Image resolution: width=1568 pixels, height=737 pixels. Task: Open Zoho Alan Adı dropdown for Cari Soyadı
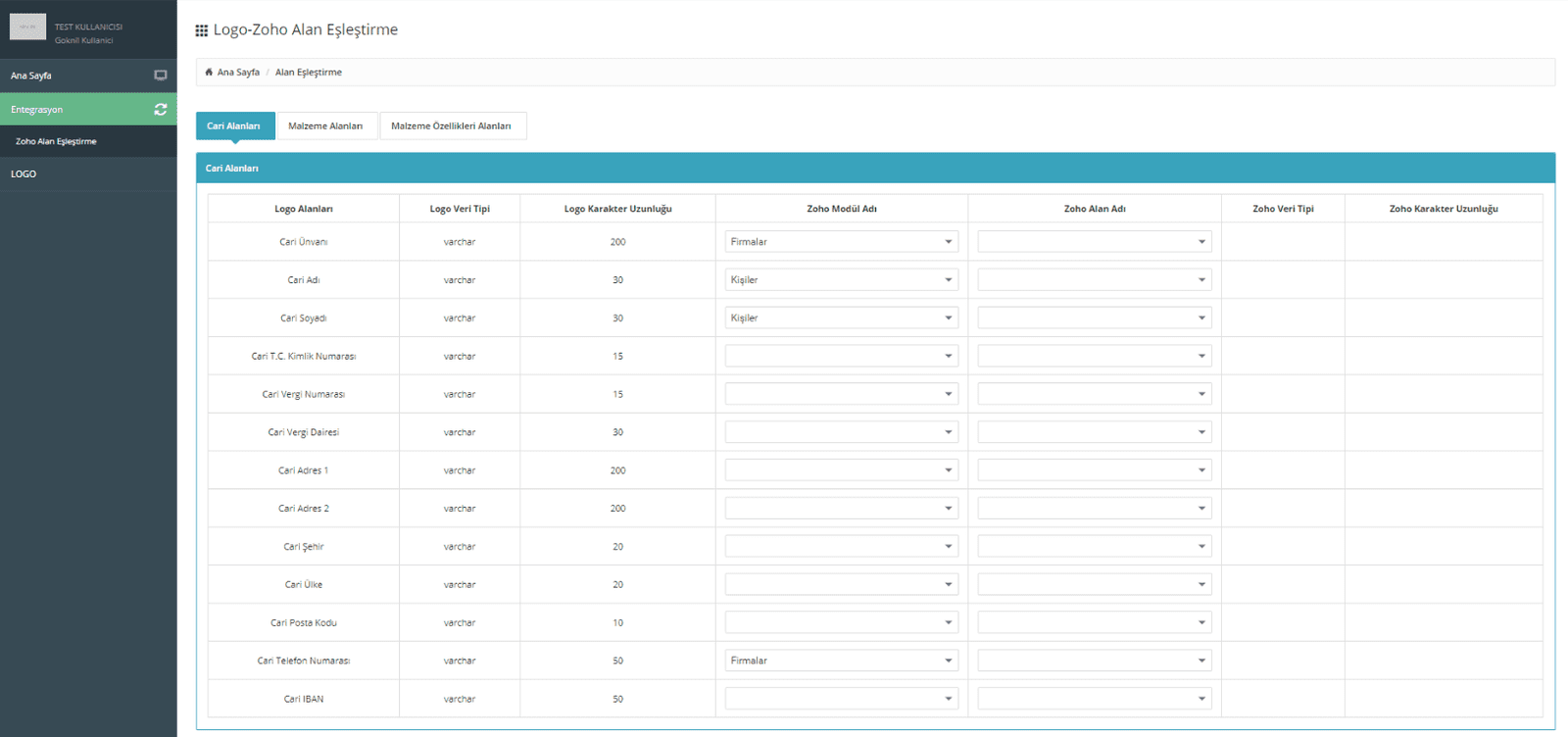[x=1095, y=318]
